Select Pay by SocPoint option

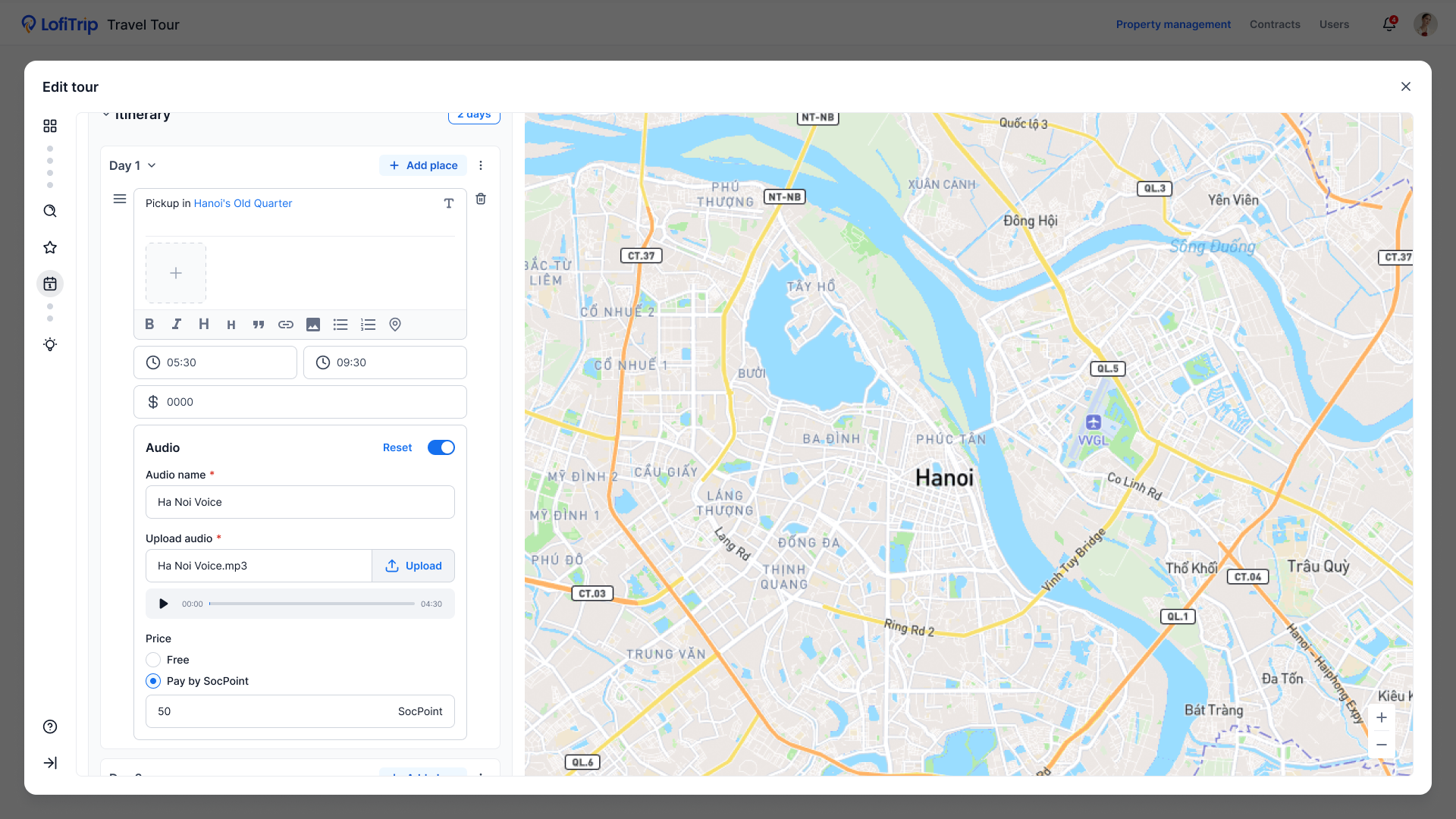[153, 681]
